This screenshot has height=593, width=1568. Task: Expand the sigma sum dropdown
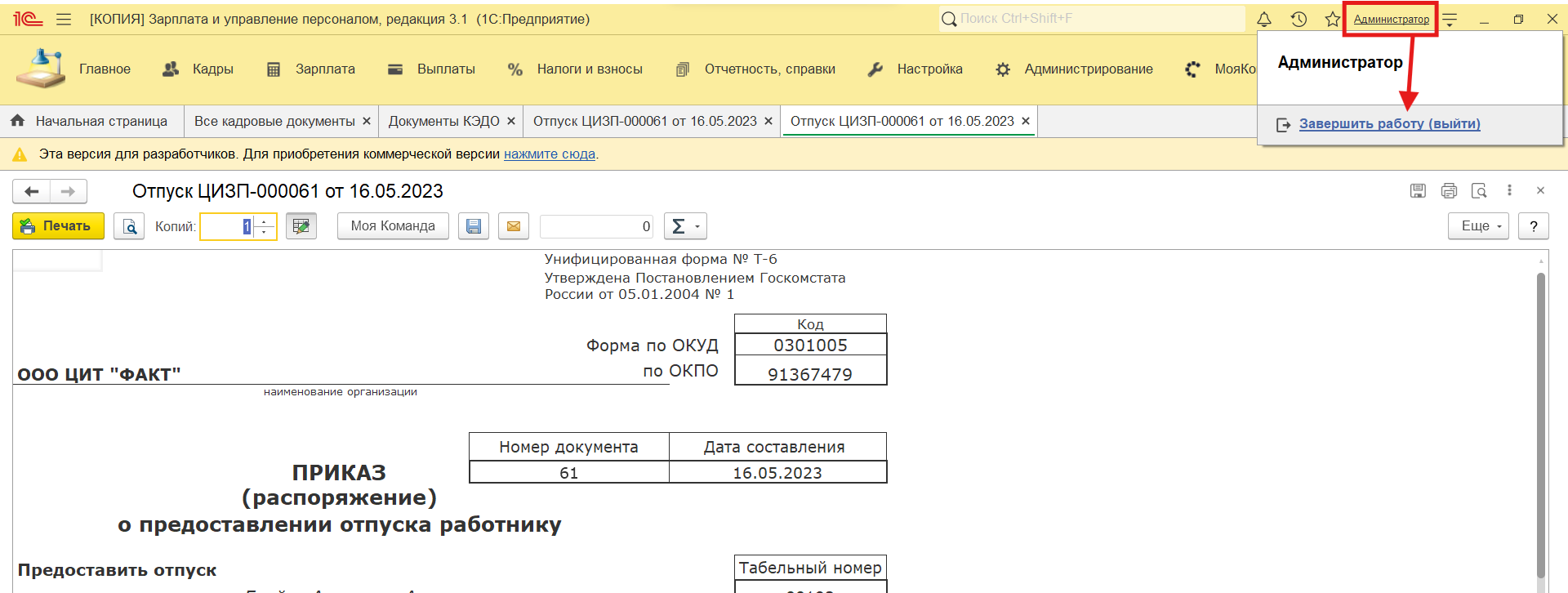coord(685,226)
